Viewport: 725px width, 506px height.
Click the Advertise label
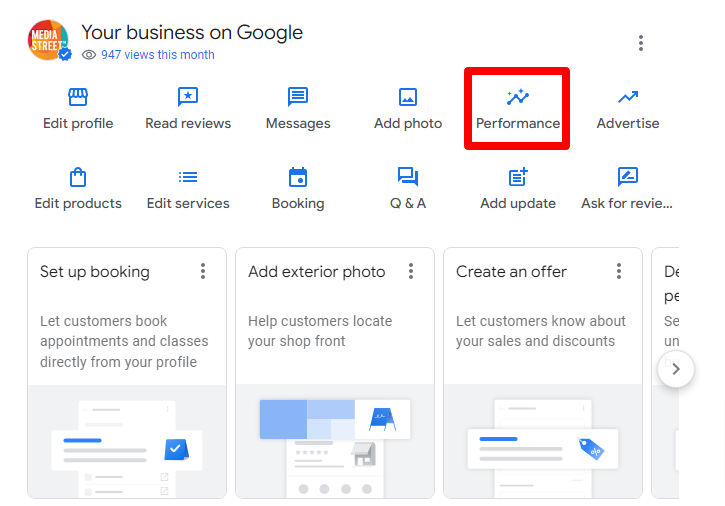[628, 123]
